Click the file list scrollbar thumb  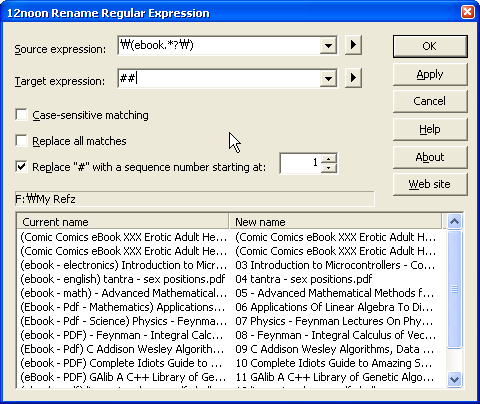455,289
